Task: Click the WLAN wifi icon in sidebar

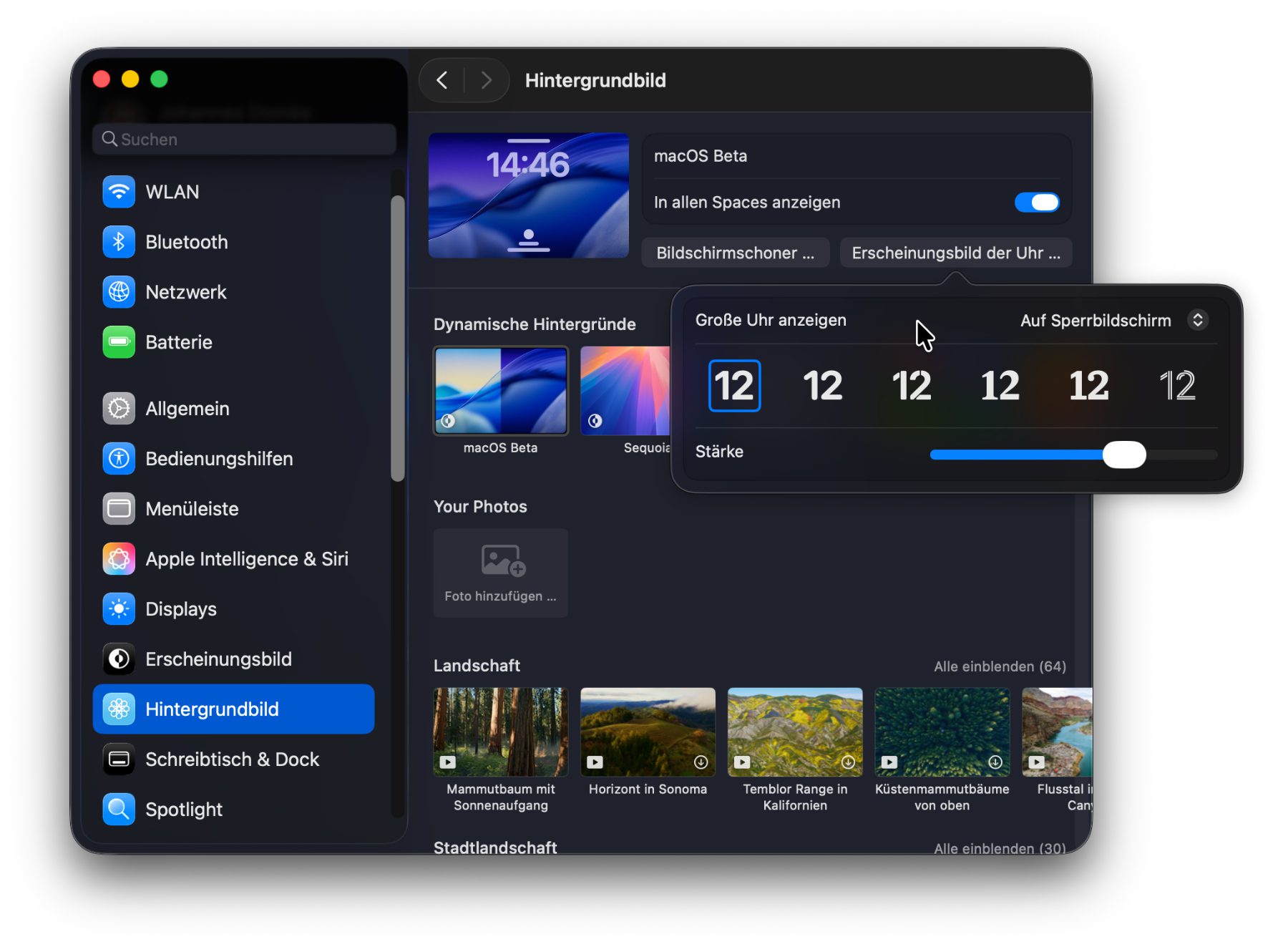Action: (x=119, y=192)
